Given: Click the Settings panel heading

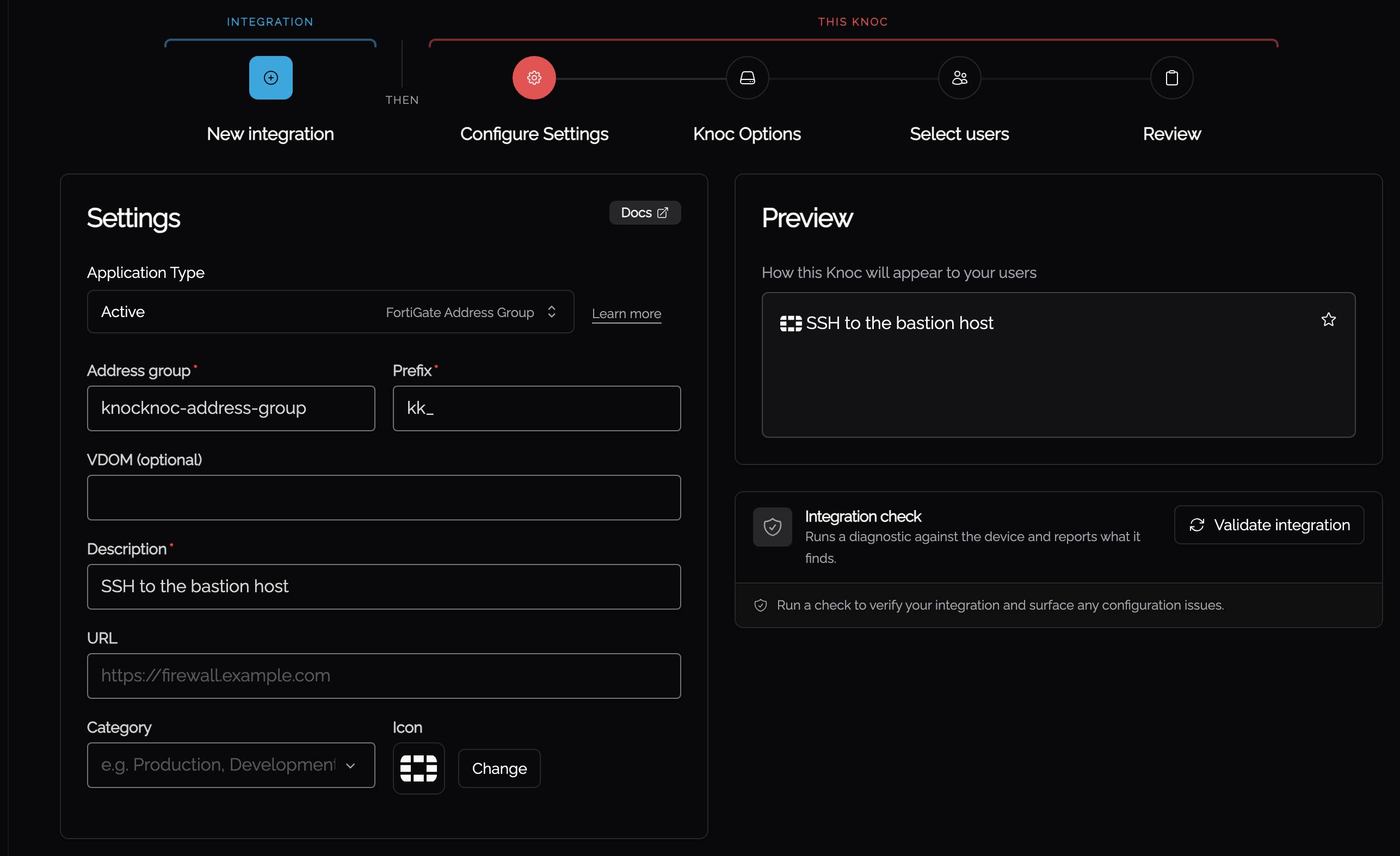Looking at the screenshot, I should (x=133, y=219).
